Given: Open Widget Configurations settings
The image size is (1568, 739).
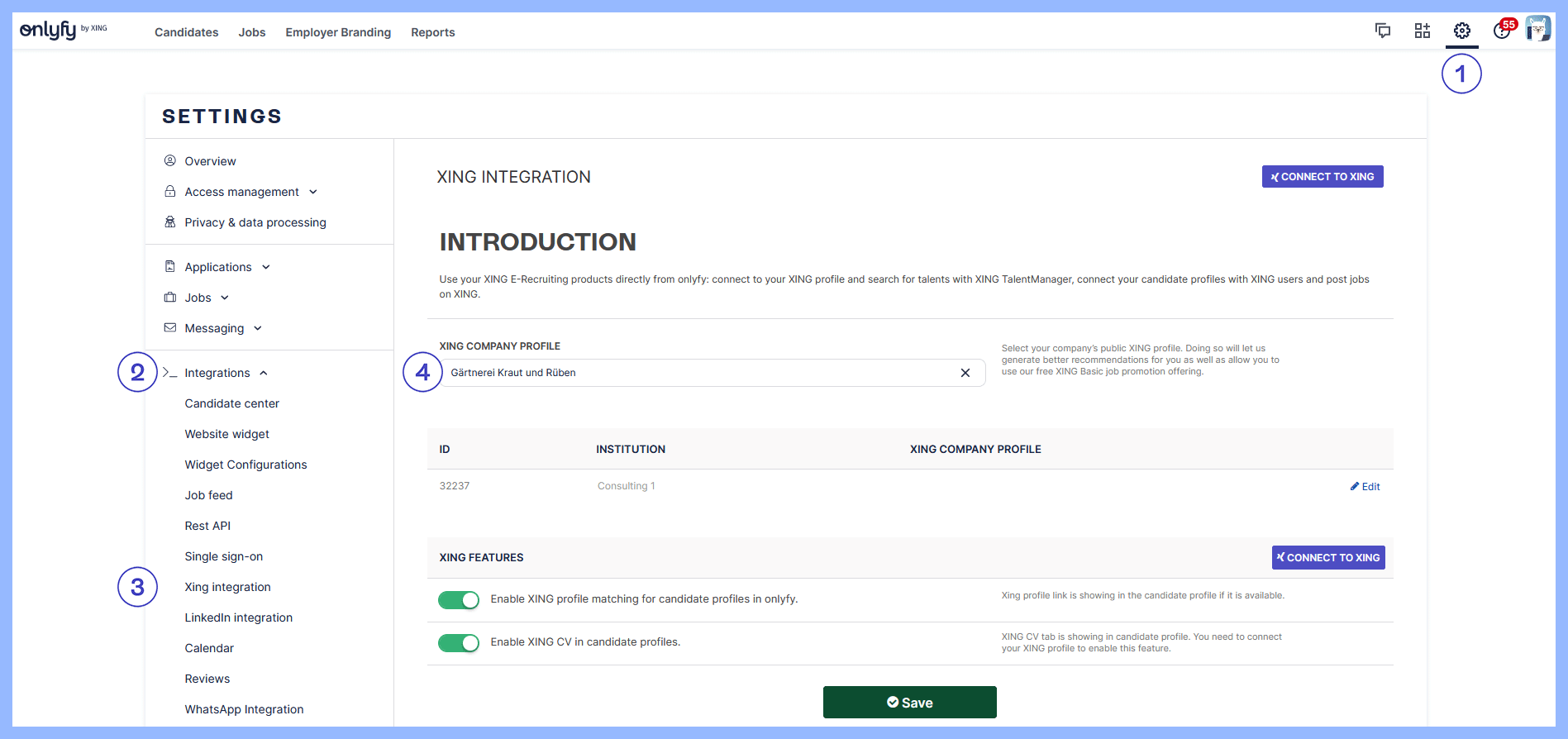Looking at the screenshot, I should pos(246,465).
